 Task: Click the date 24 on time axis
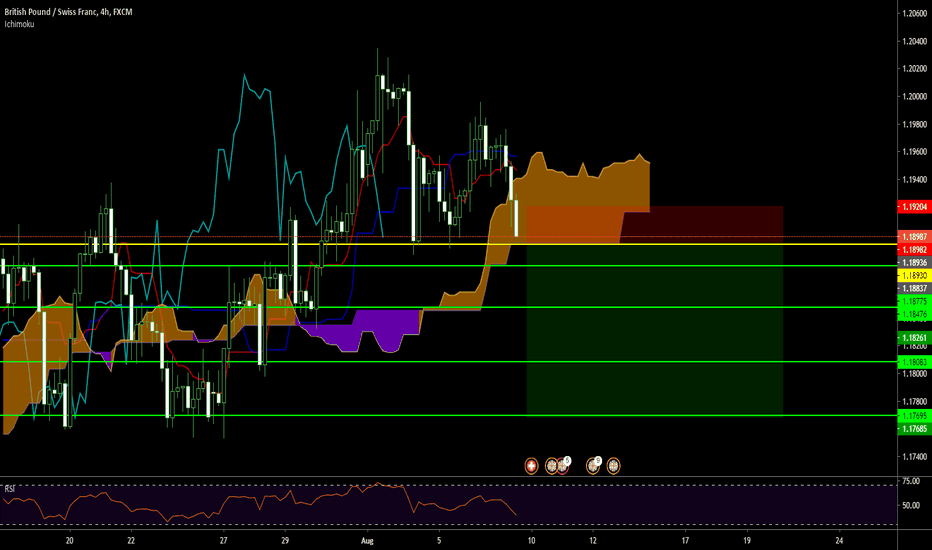[839, 540]
